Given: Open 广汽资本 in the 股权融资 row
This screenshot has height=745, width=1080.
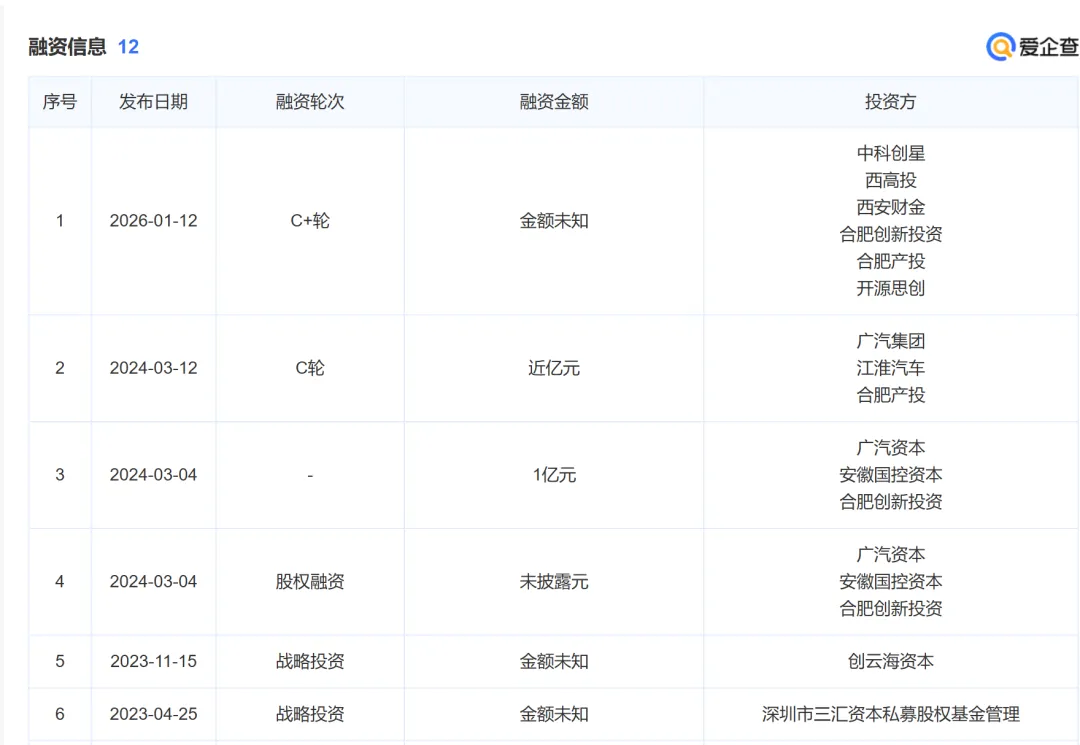Looking at the screenshot, I should point(891,555).
